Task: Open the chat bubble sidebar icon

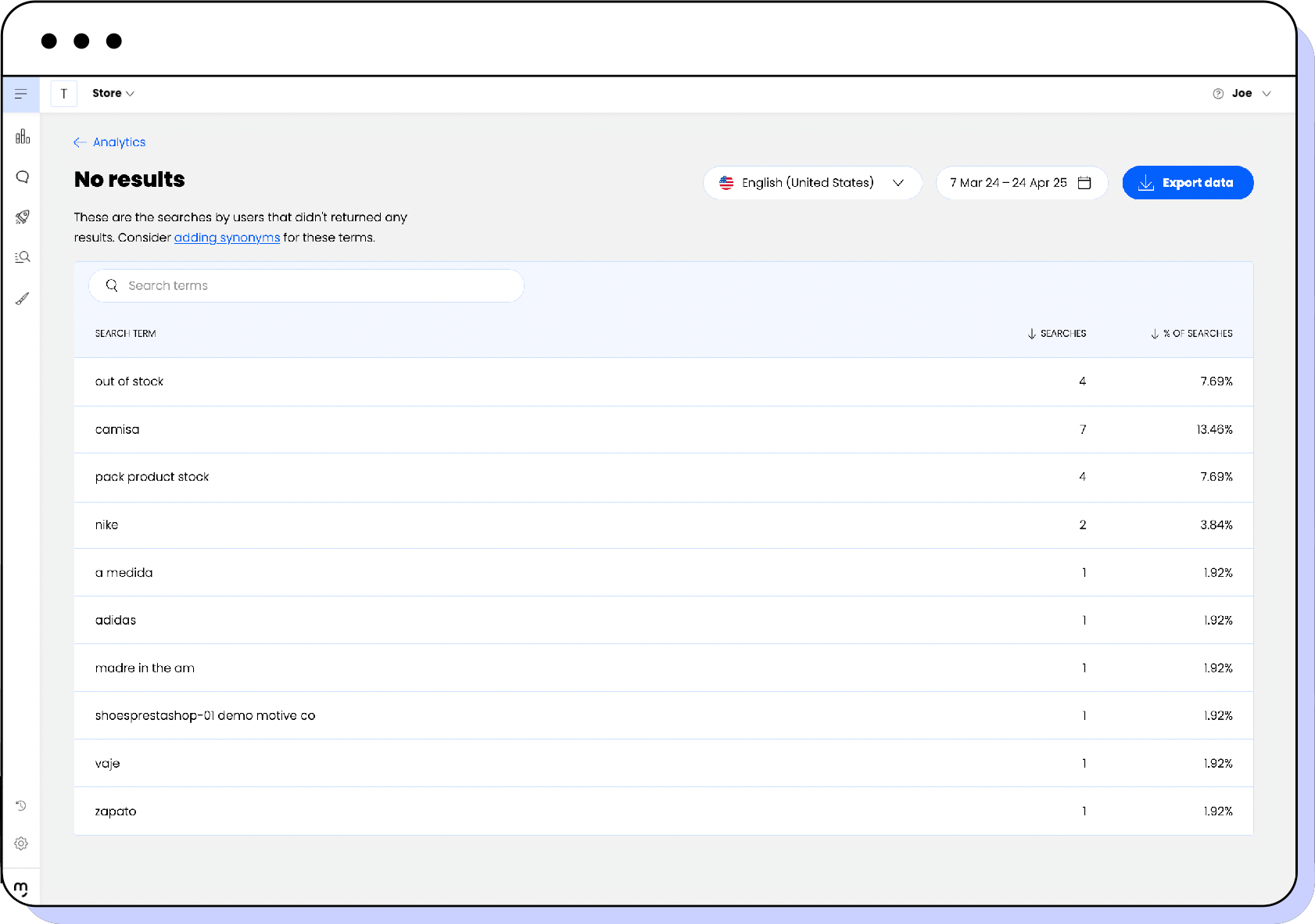Action: (x=23, y=177)
